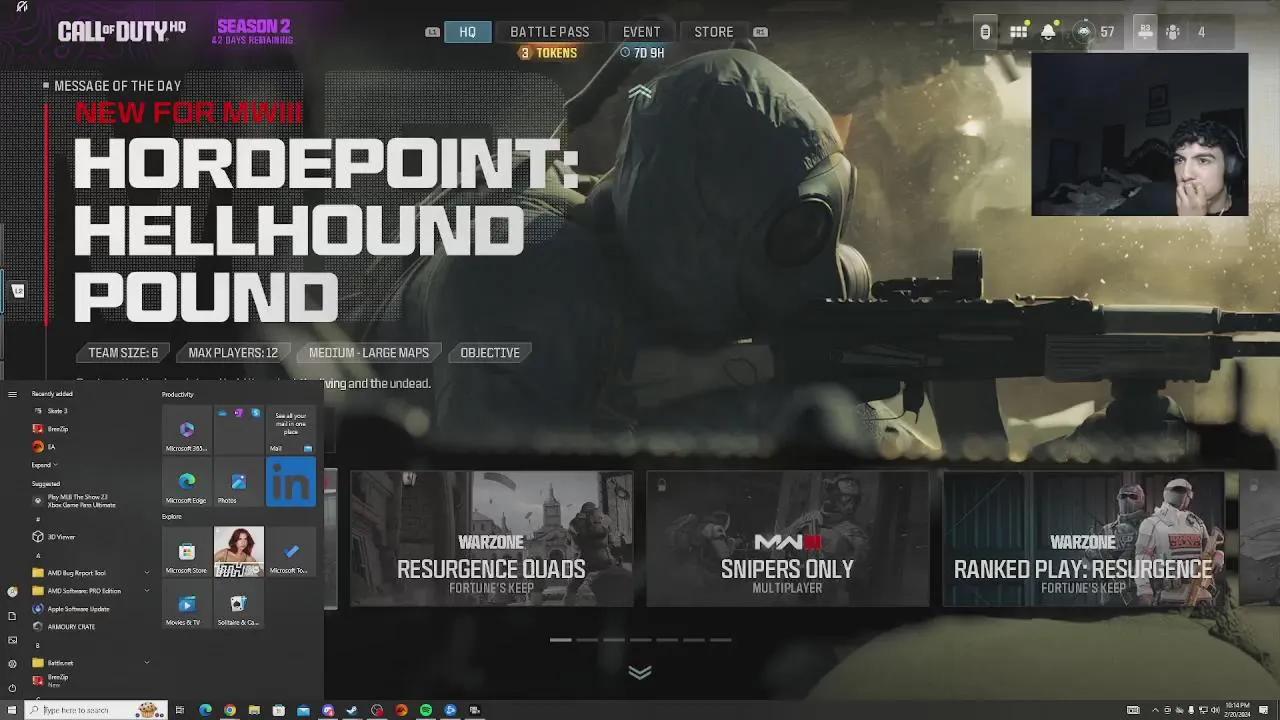The image size is (1280, 720).
Task: Open Task View on the taskbar
Action: (x=180, y=710)
